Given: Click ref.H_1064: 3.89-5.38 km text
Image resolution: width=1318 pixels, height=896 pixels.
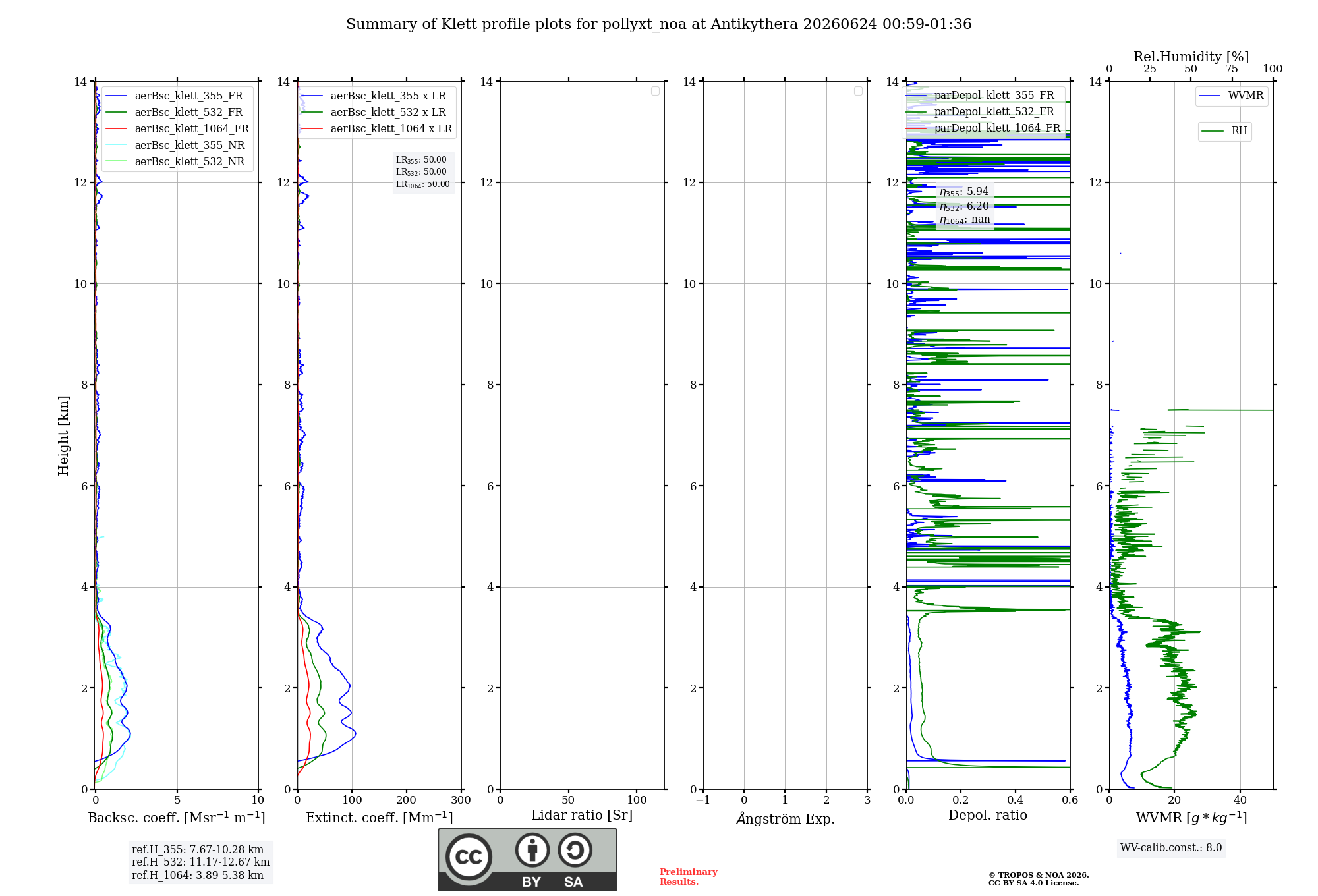Looking at the screenshot, I should [198, 875].
